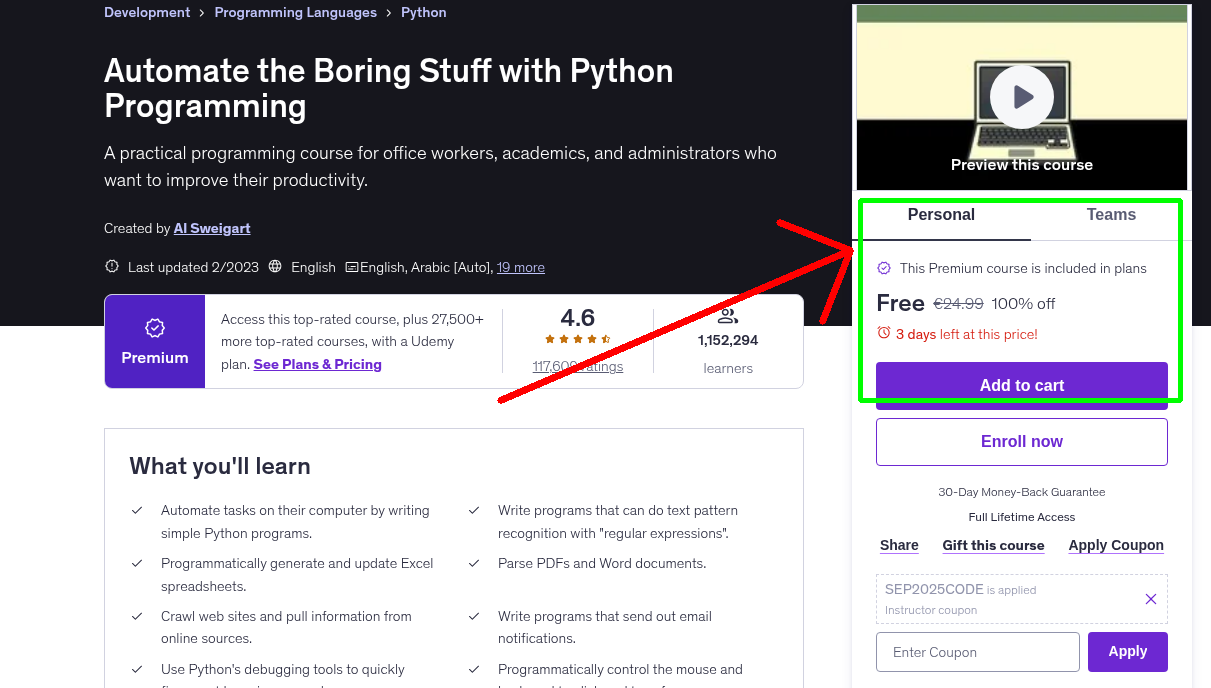1211x688 pixels.
Task: Click the Premium badge icon
Action: (155, 328)
